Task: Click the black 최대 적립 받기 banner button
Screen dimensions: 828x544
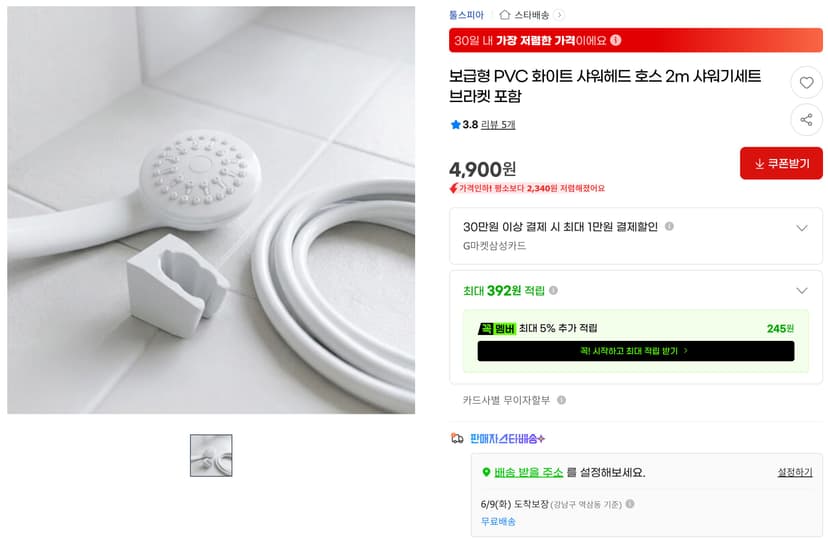Action: [636, 351]
